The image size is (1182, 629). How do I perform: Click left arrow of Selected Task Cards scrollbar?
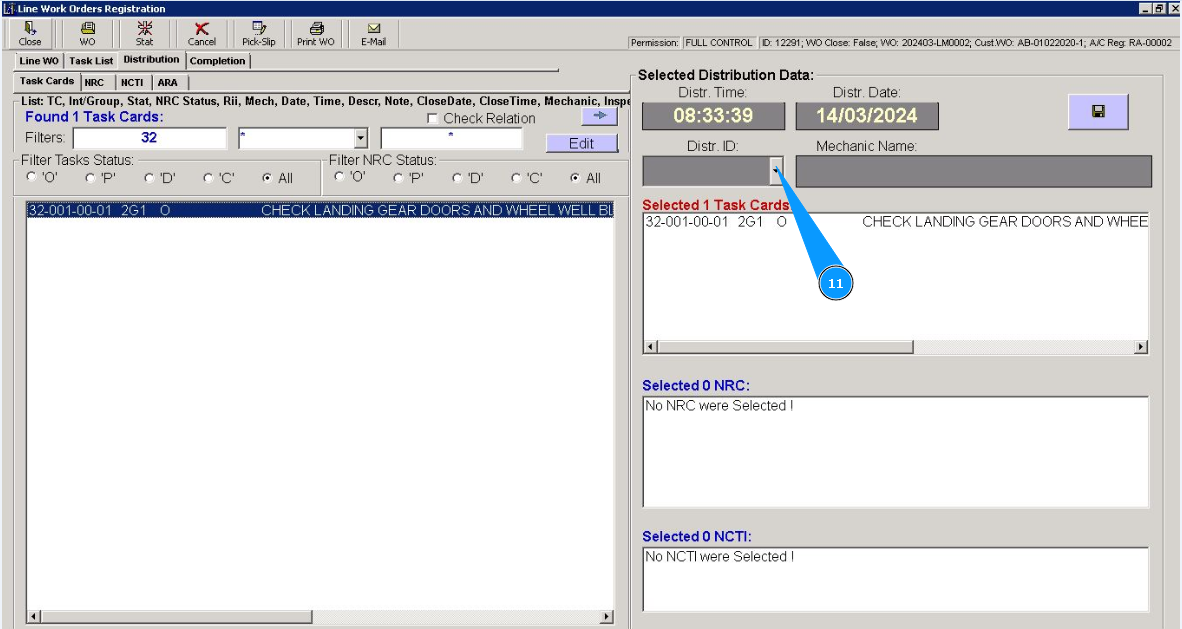[x=651, y=347]
